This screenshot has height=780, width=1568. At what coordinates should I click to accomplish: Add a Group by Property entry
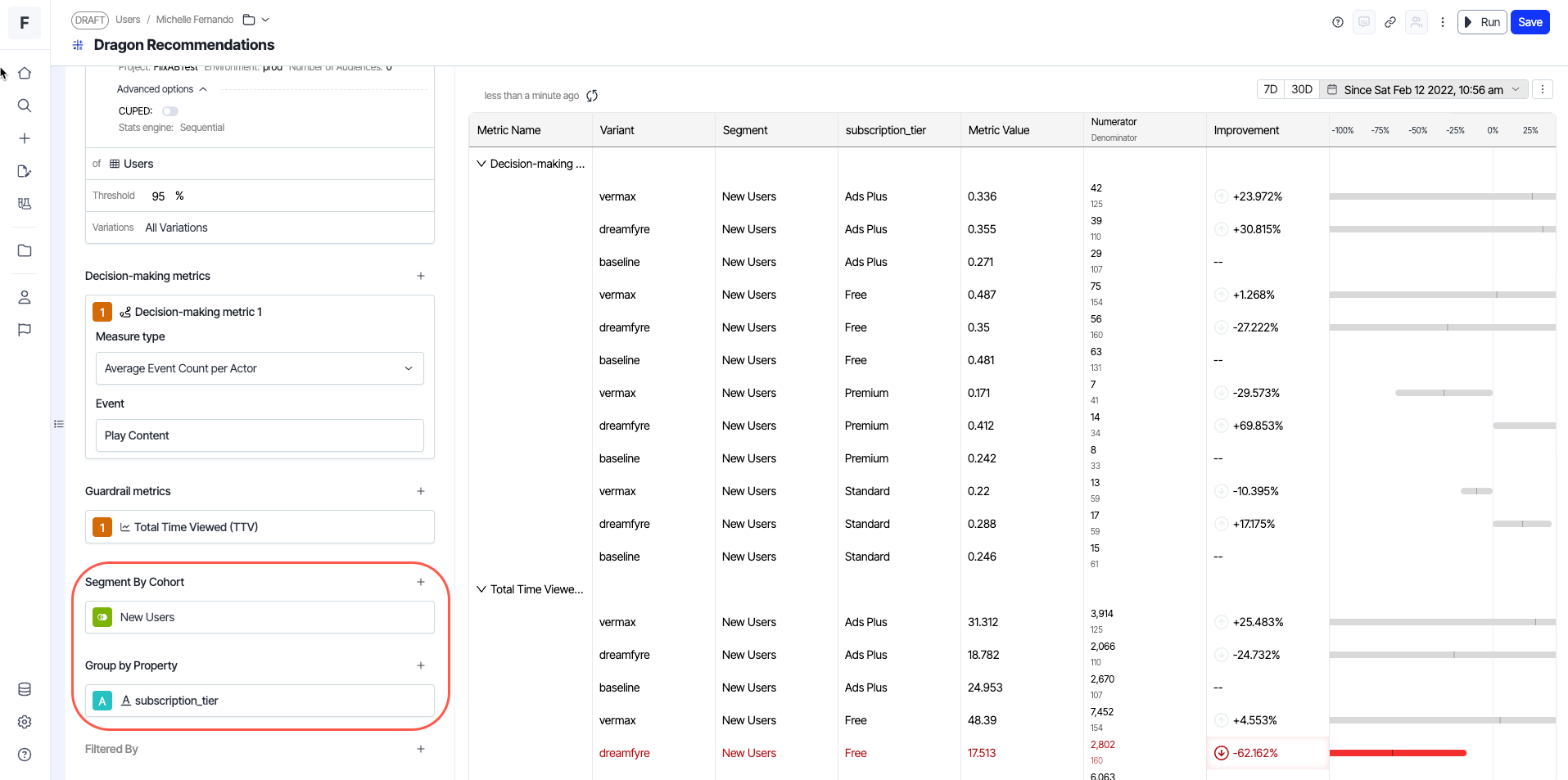[x=421, y=665]
